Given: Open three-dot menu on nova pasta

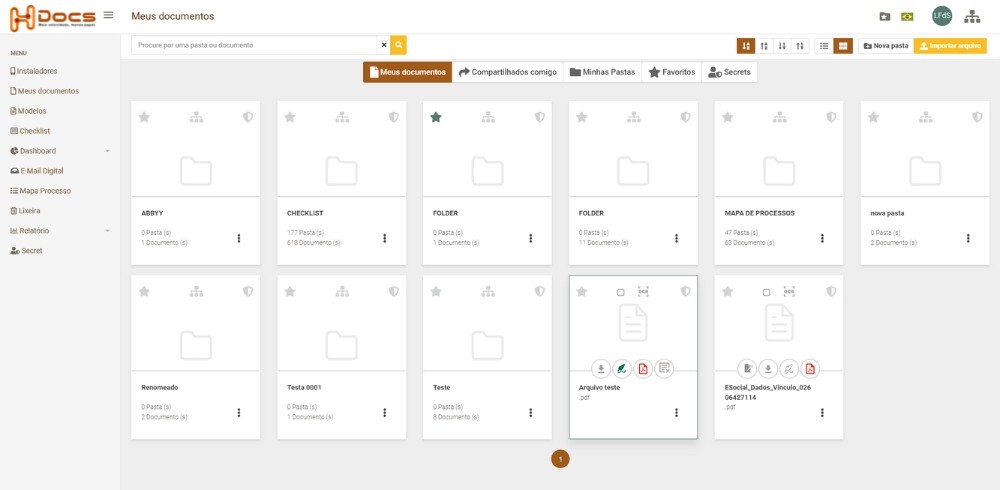Looking at the screenshot, I should pyautogui.click(x=967, y=238).
